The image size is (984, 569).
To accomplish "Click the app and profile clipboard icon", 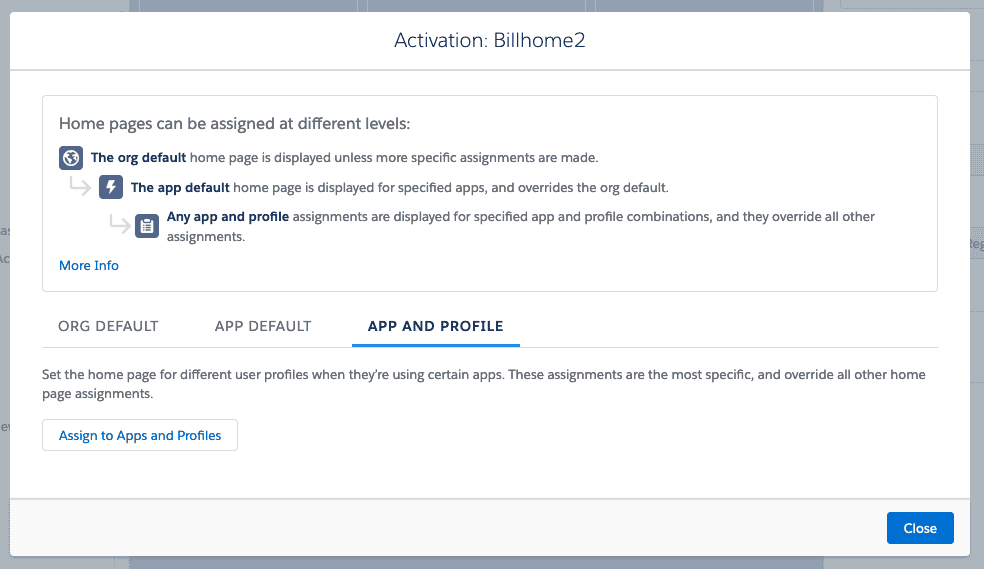I will [147, 225].
